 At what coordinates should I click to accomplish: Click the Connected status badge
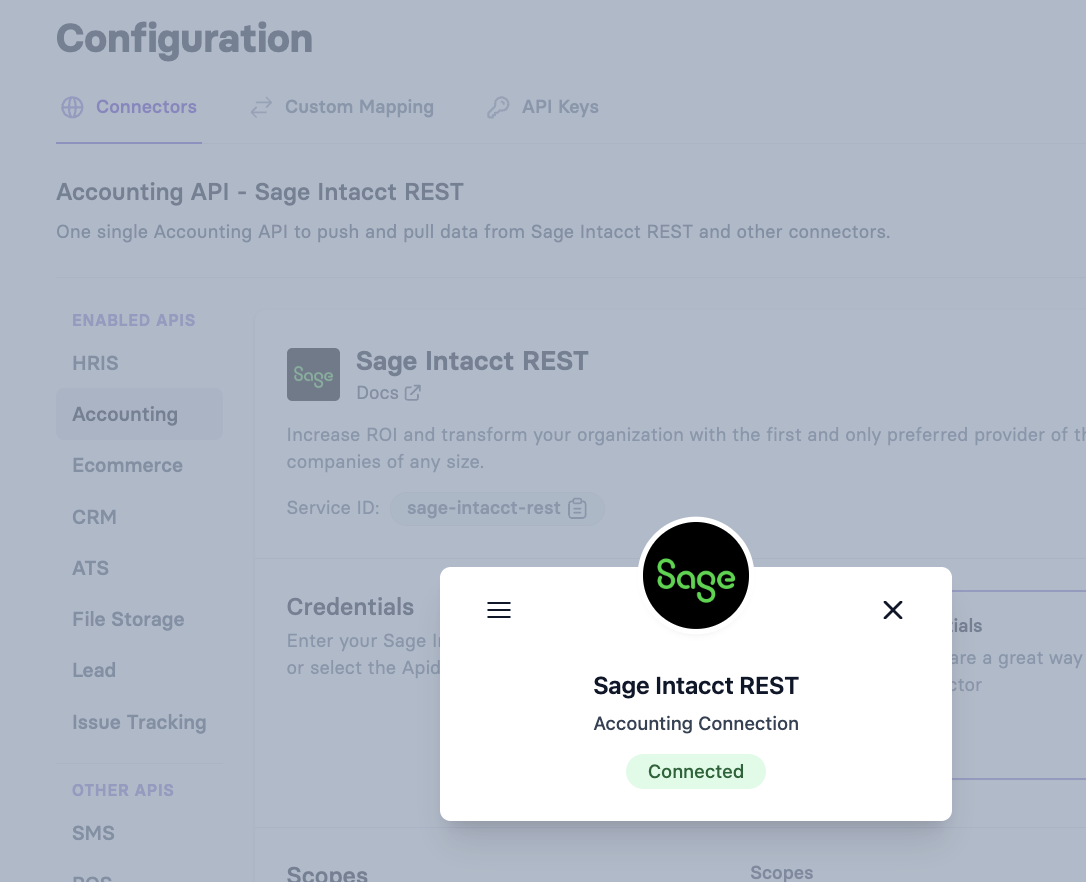[695, 771]
